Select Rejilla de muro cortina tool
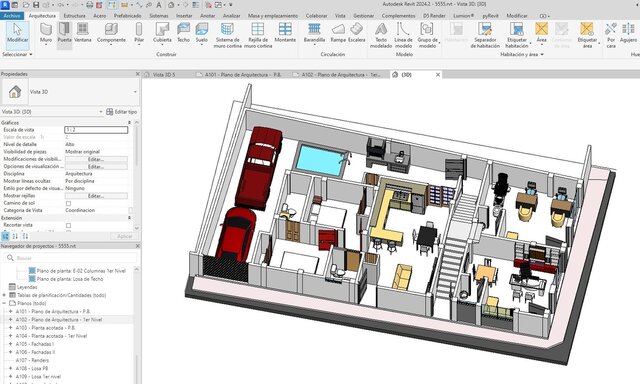640x384 pixels. [258, 35]
